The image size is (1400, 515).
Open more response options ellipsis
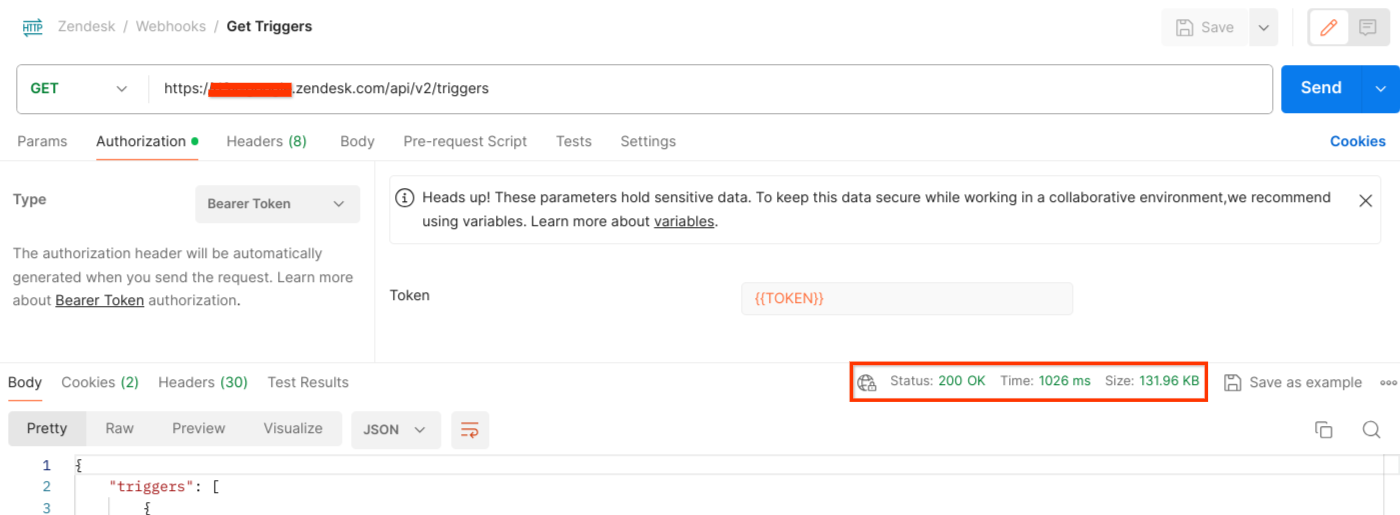pyautogui.click(x=1388, y=382)
